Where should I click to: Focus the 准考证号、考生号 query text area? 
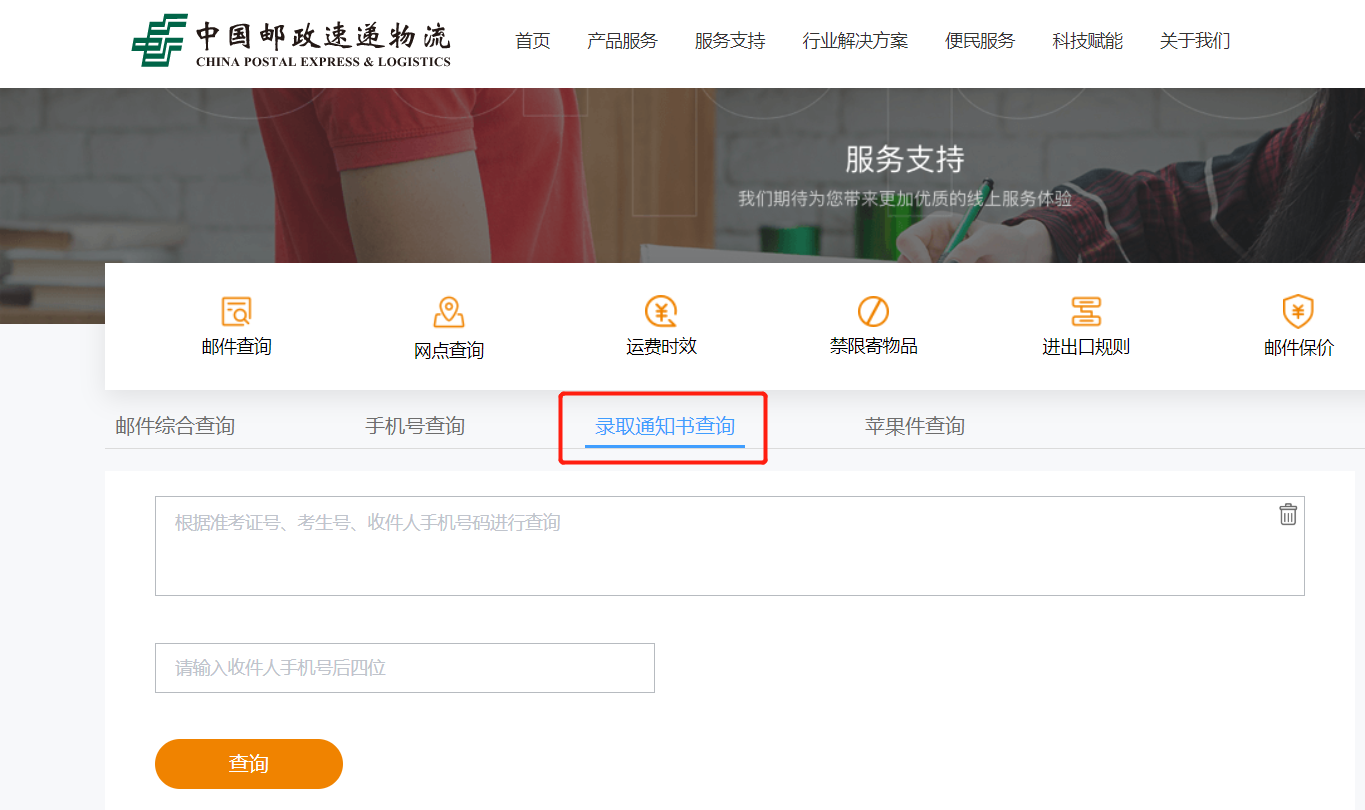730,546
